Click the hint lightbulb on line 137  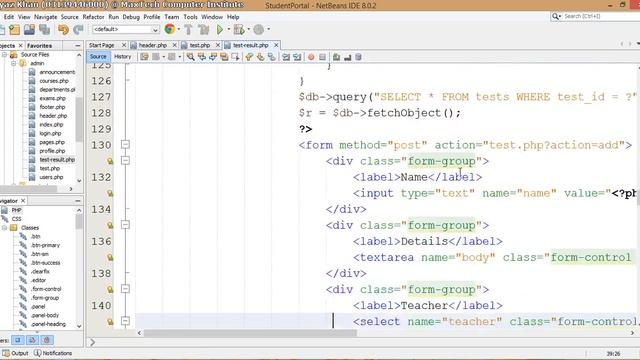[x=110, y=258]
